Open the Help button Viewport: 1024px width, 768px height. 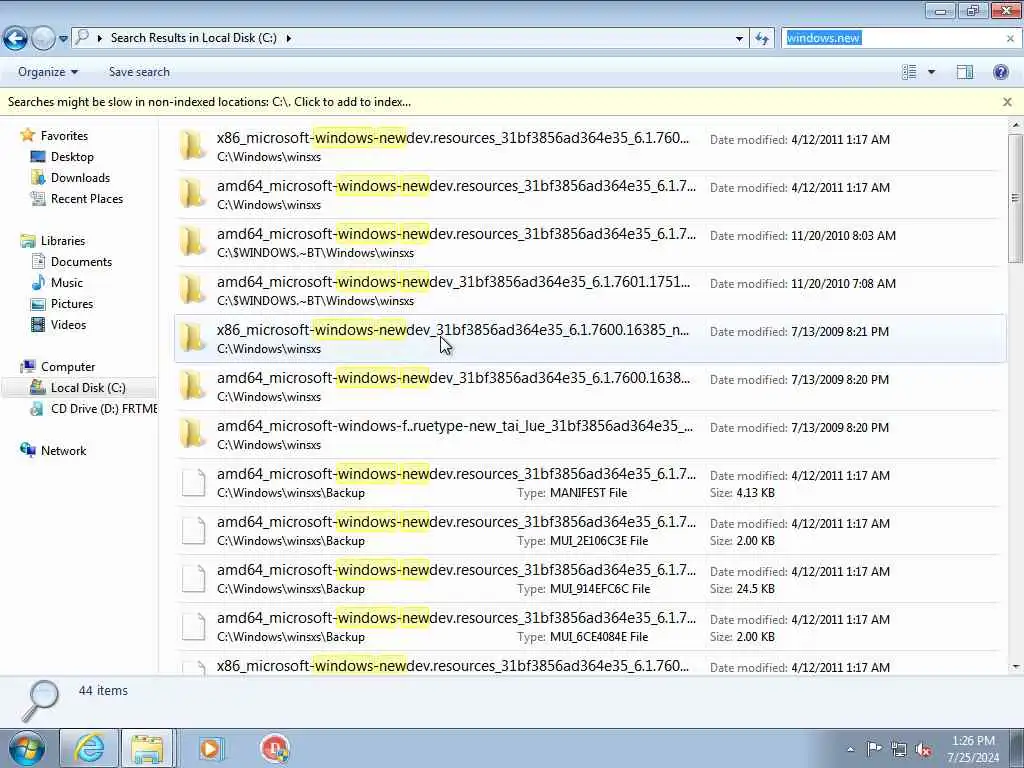click(x=1000, y=72)
